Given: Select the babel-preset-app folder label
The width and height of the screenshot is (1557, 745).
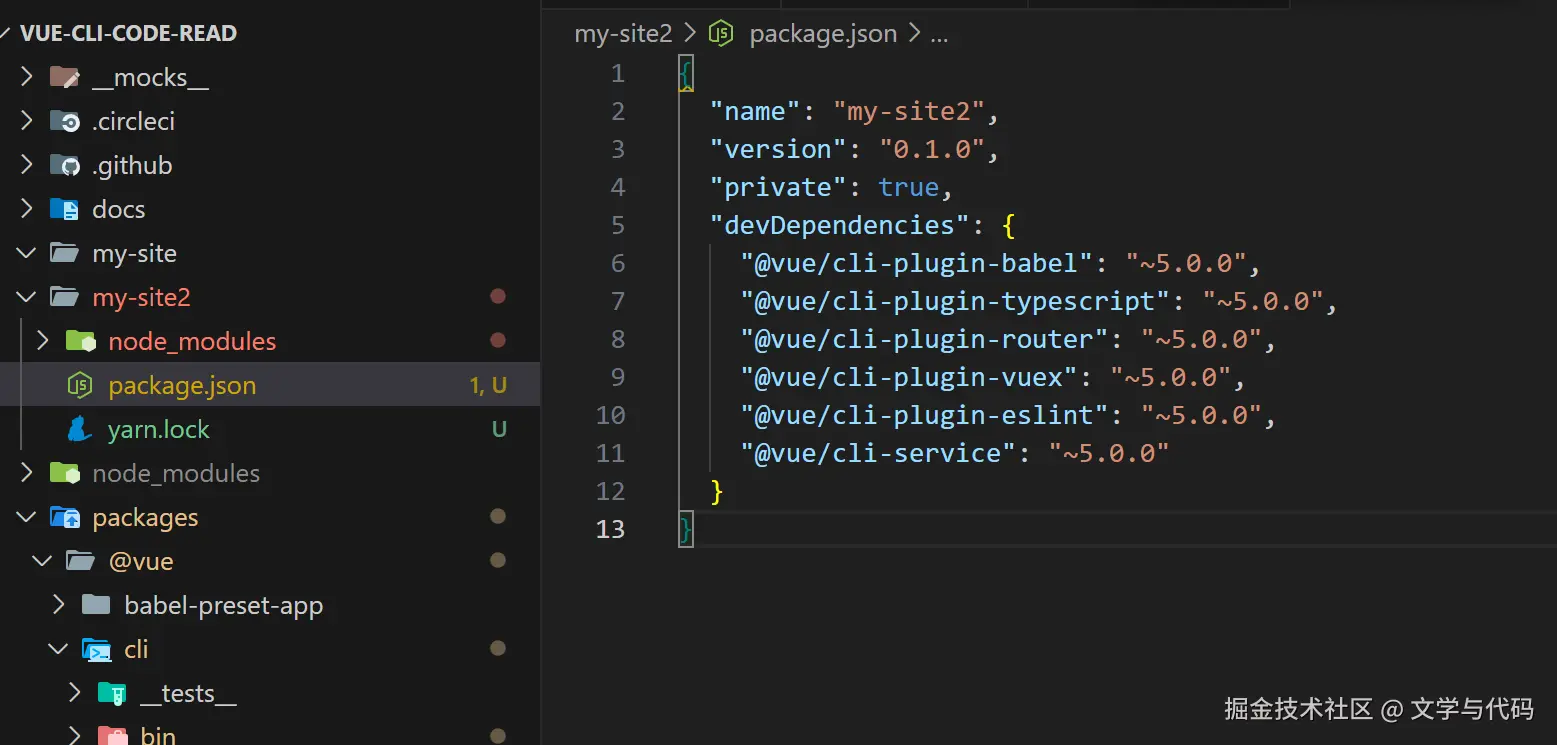Looking at the screenshot, I should click(x=223, y=605).
